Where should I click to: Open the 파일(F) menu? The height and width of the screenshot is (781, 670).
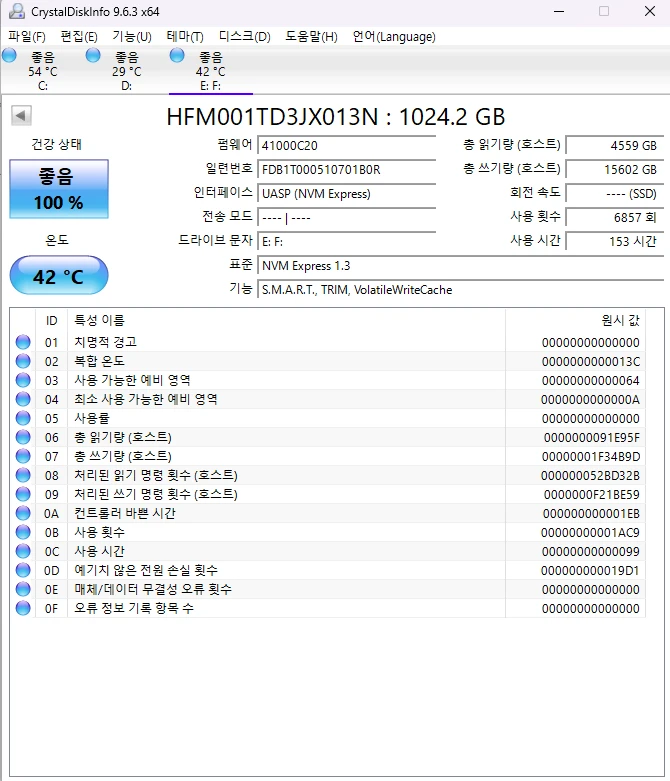27,37
